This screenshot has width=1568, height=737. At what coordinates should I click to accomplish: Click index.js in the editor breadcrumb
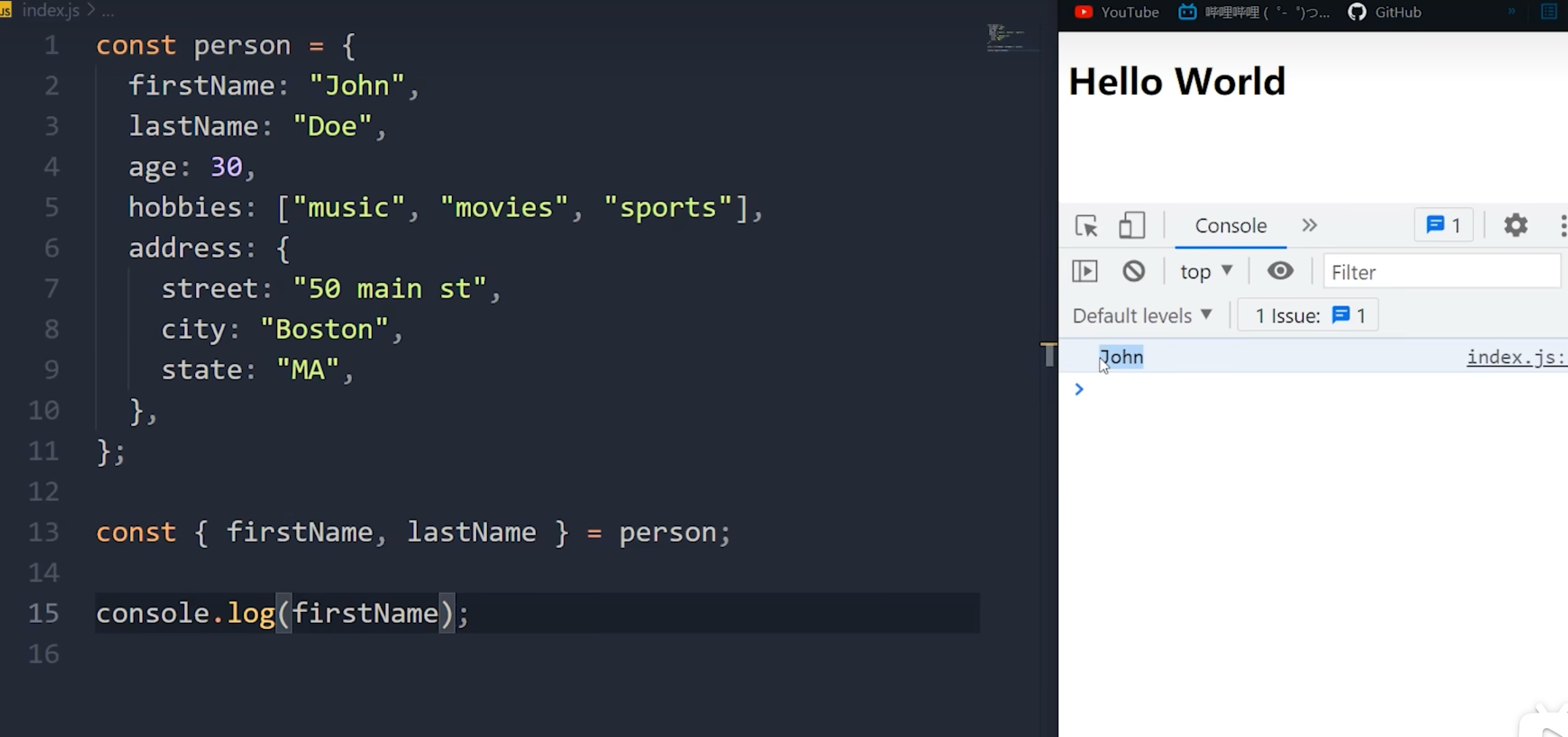tap(51, 11)
